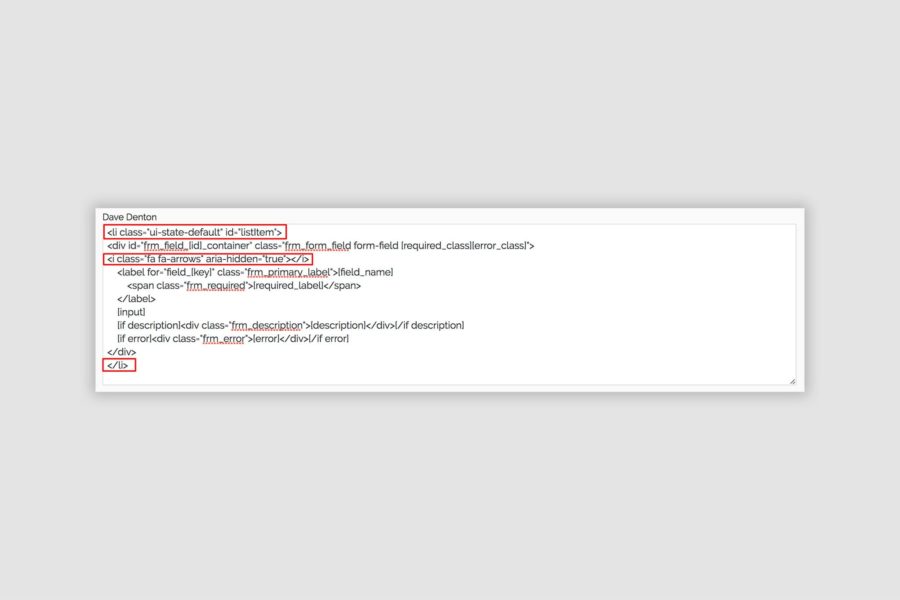
Task: Click the highlighted opening li tag line
Action: 195,232
